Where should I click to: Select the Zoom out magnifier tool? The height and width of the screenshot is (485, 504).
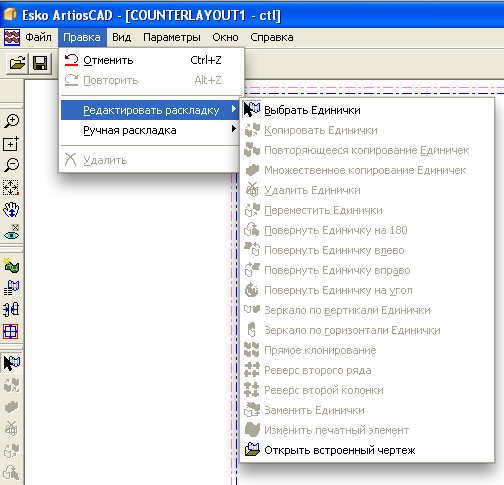click(x=11, y=165)
